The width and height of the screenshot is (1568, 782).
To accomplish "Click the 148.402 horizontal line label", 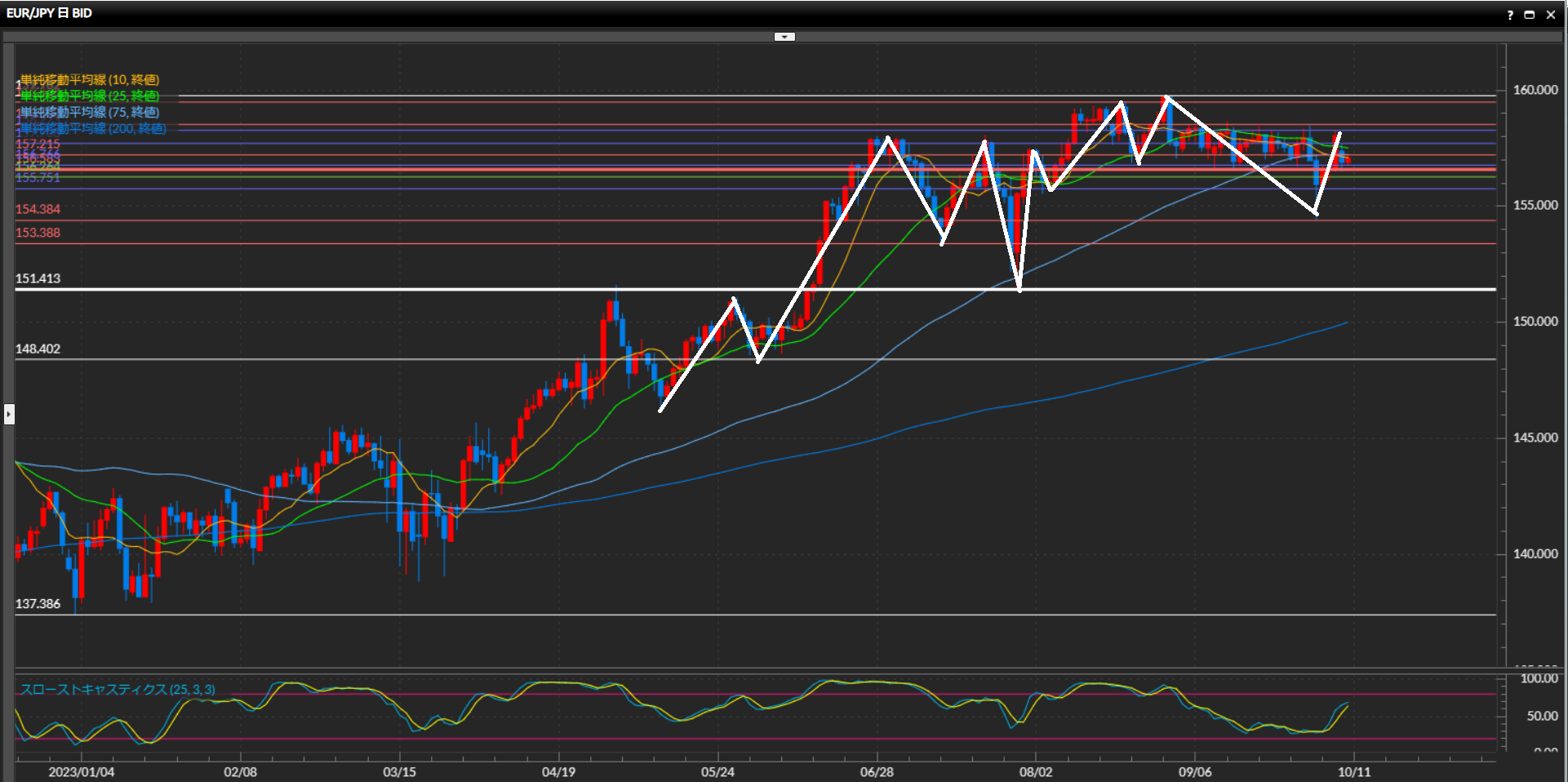I will (x=38, y=349).
